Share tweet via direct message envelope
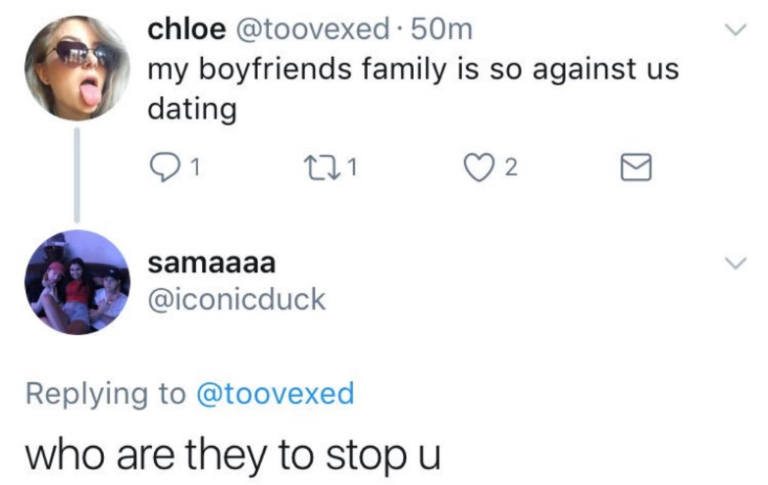Screen dimensions: 768x485 point(636,168)
